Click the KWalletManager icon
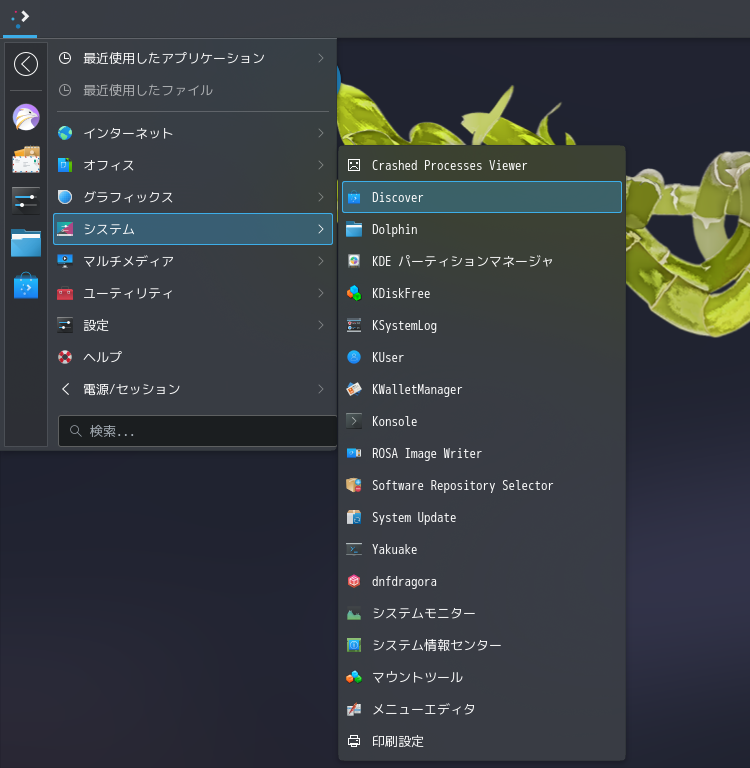This screenshot has width=750, height=768. (x=354, y=389)
